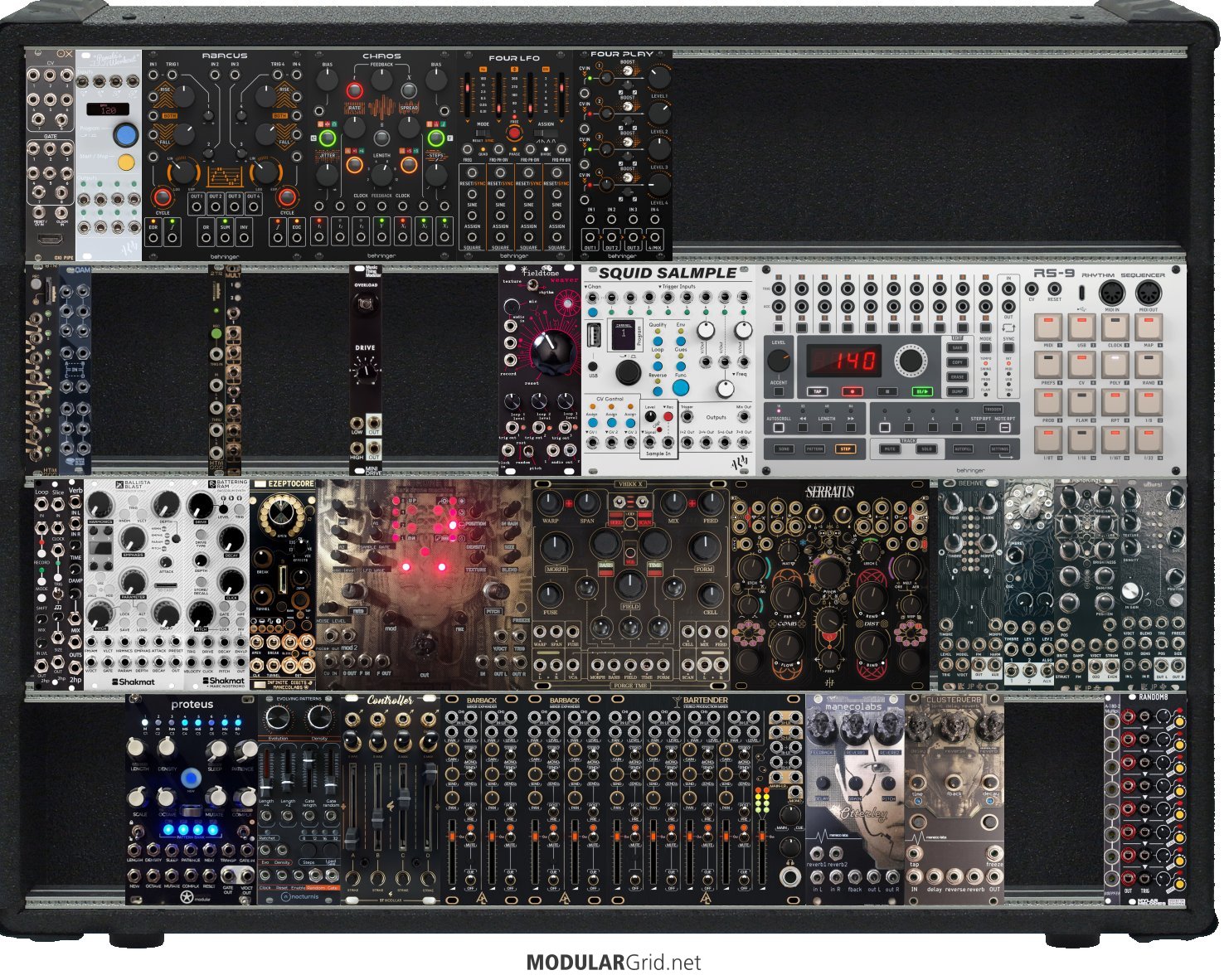Click the blue Program knob on Pamela's Workout
This screenshot has height=980, width=1229.
(126, 134)
